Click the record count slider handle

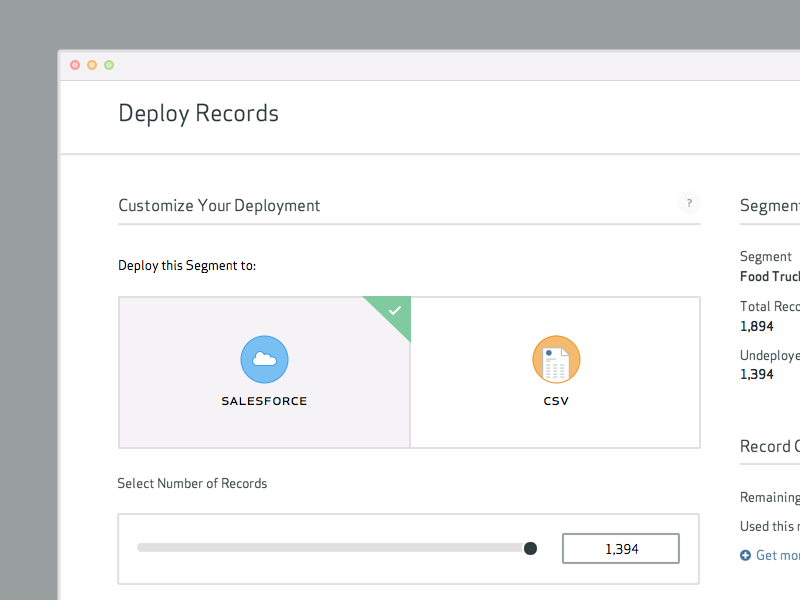pyautogui.click(x=531, y=548)
